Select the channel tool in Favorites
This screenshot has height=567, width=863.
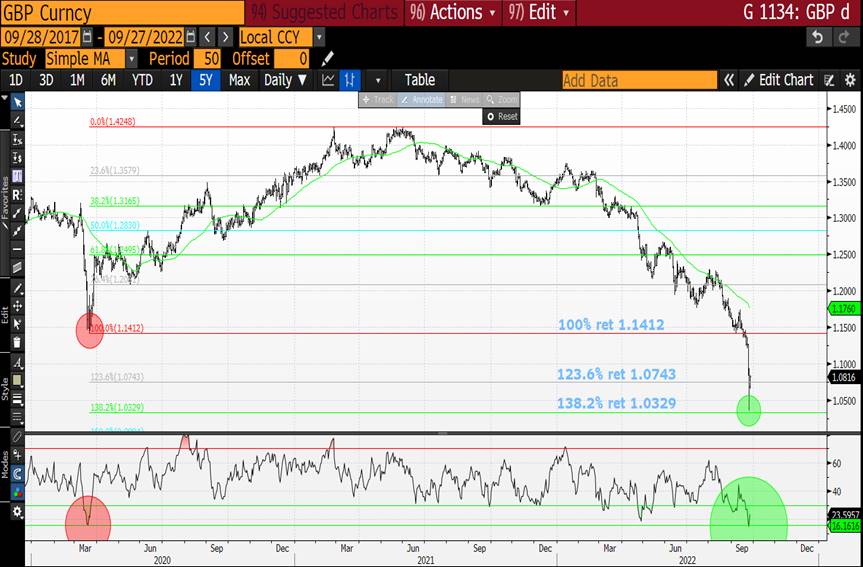[18, 268]
